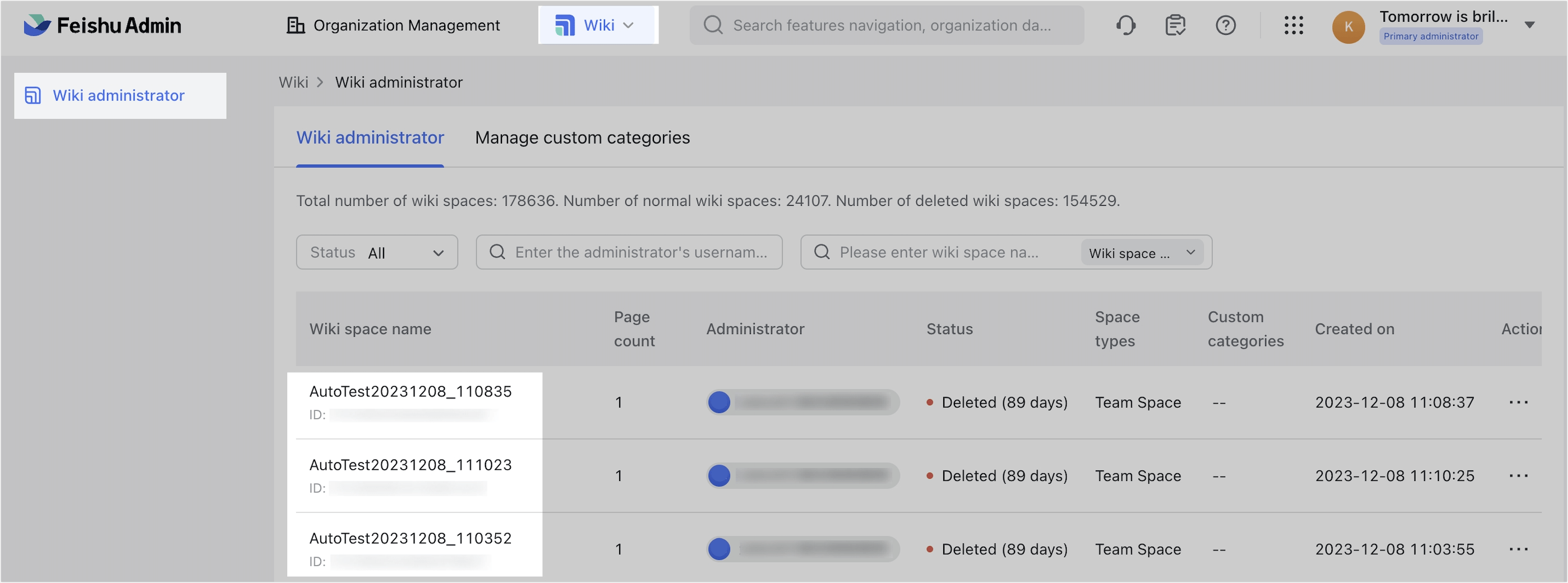The width and height of the screenshot is (1568, 583).
Task: Open the Wiki space search type dropdown
Action: [1142, 253]
